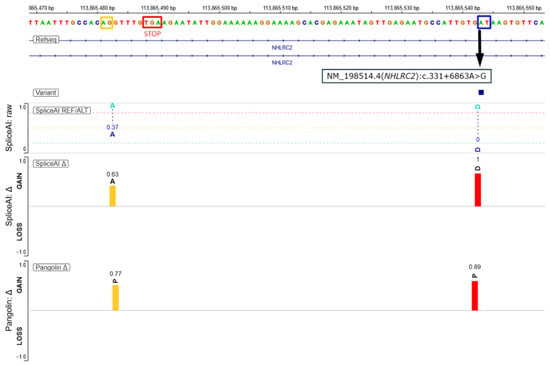Open the SpliceAI REF/ALT track label
Screen dimensions: 550x365
62,110
